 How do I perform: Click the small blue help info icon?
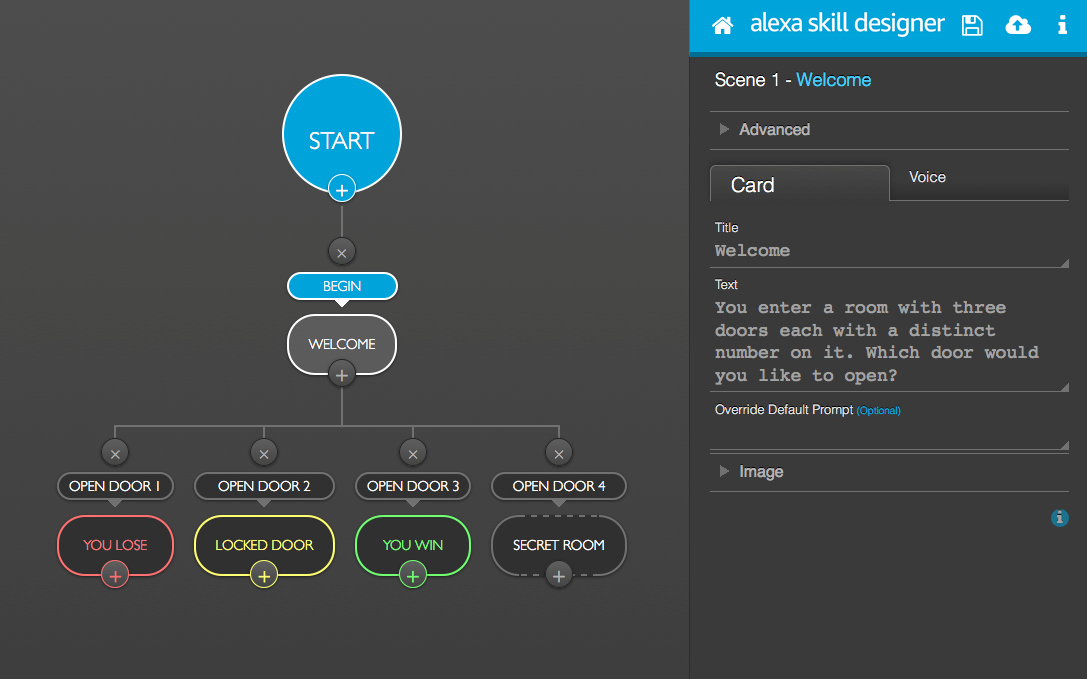coord(1060,518)
